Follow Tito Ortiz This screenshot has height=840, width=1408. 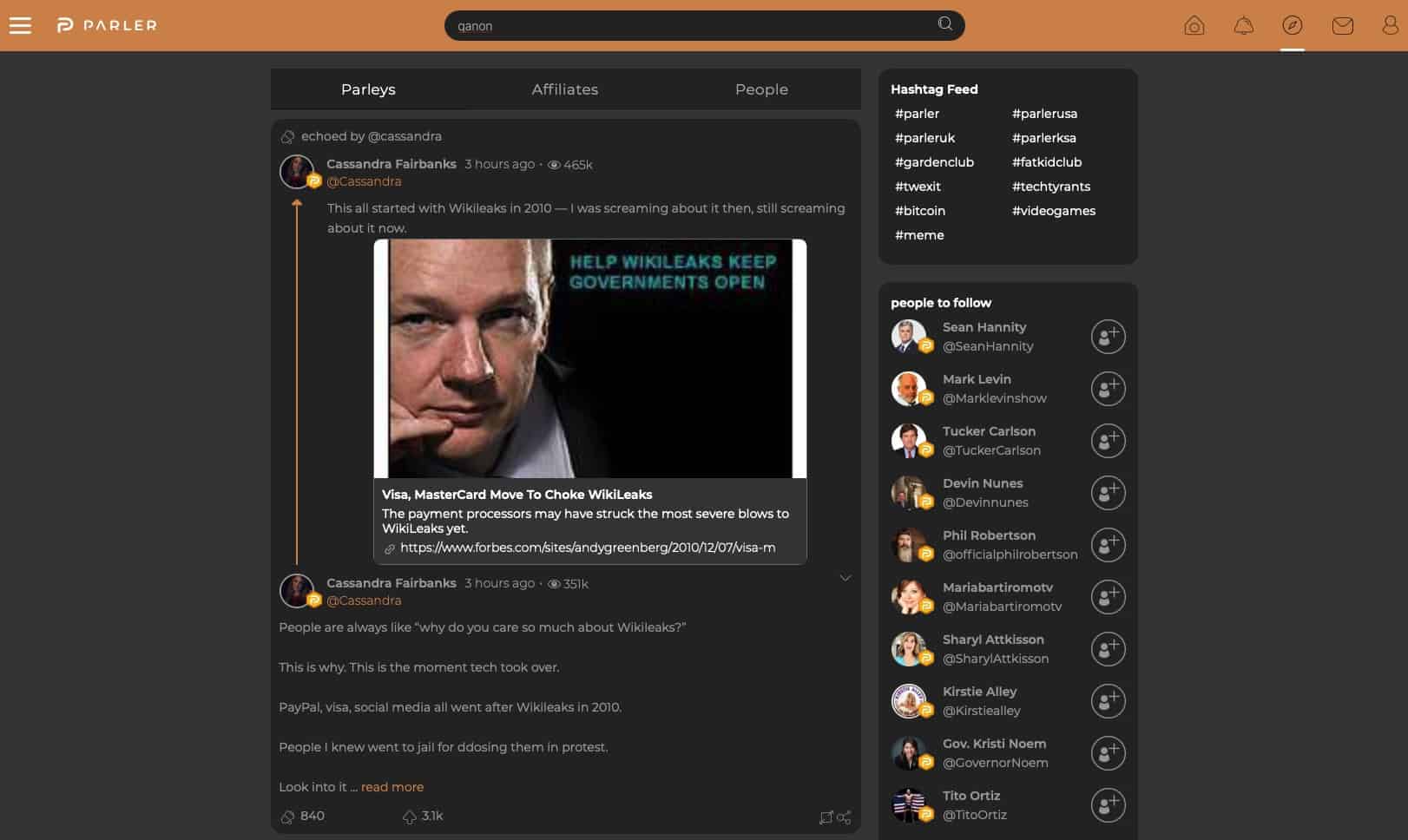[1109, 805]
